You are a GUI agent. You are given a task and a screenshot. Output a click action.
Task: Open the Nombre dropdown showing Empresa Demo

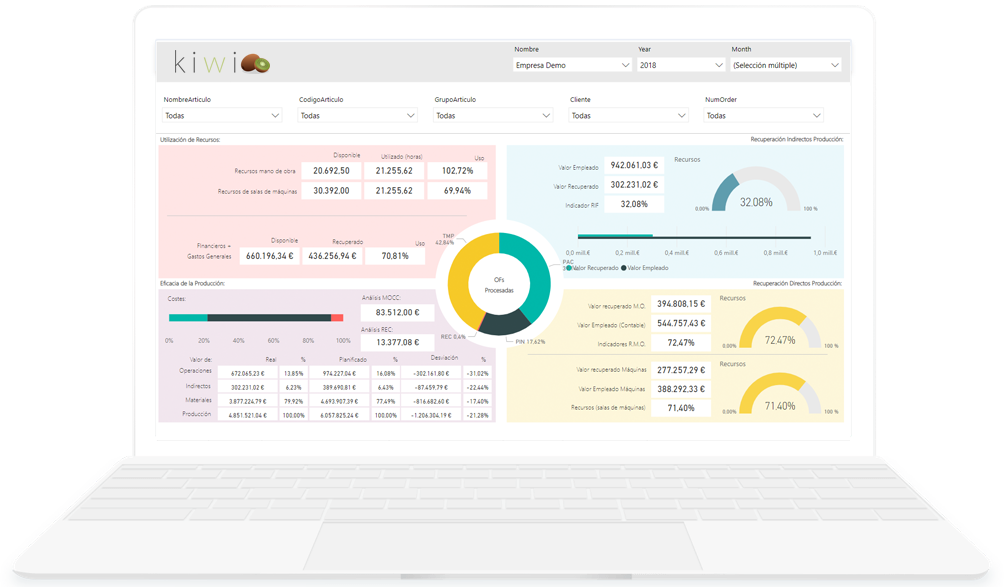[x=572, y=65]
